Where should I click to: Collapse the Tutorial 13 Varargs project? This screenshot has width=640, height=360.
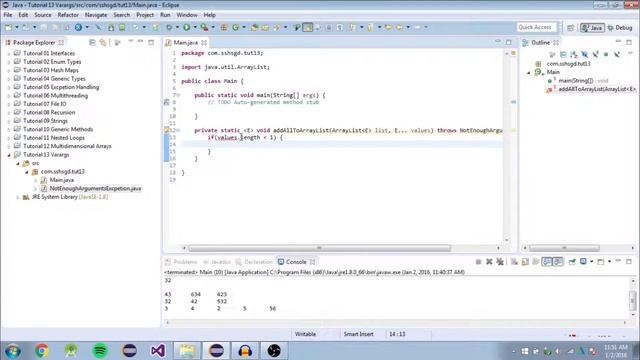(9, 155)
